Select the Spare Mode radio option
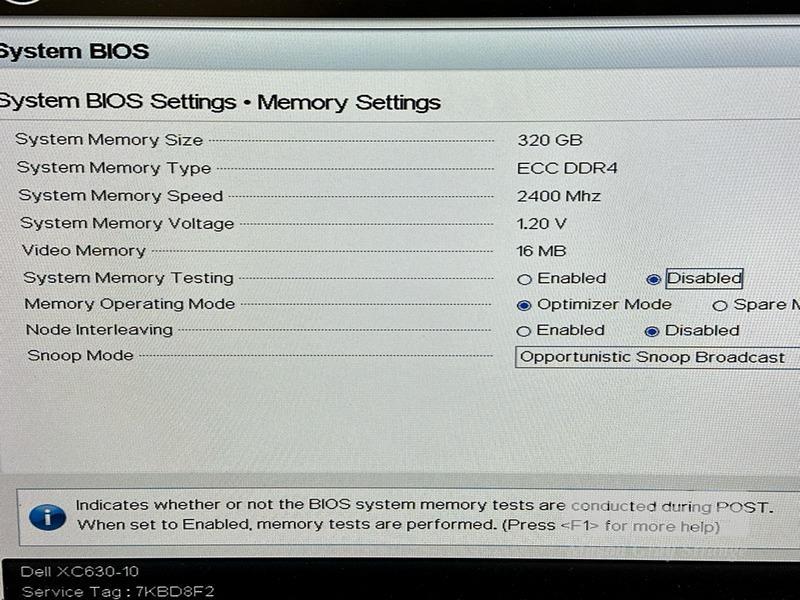This screenshot has width=800, height=600. click(720, 307)
